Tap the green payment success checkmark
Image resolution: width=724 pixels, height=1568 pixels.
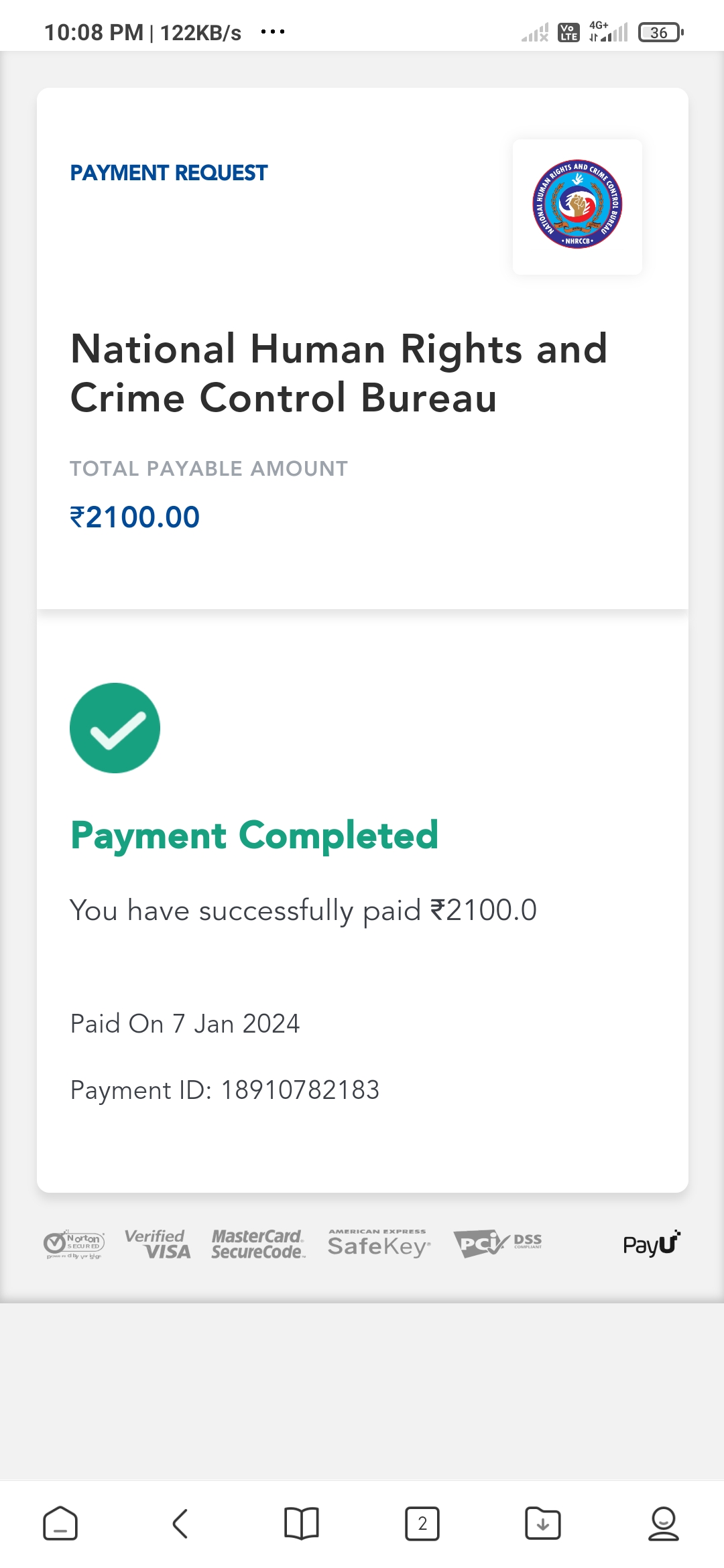tap(115, 728)
